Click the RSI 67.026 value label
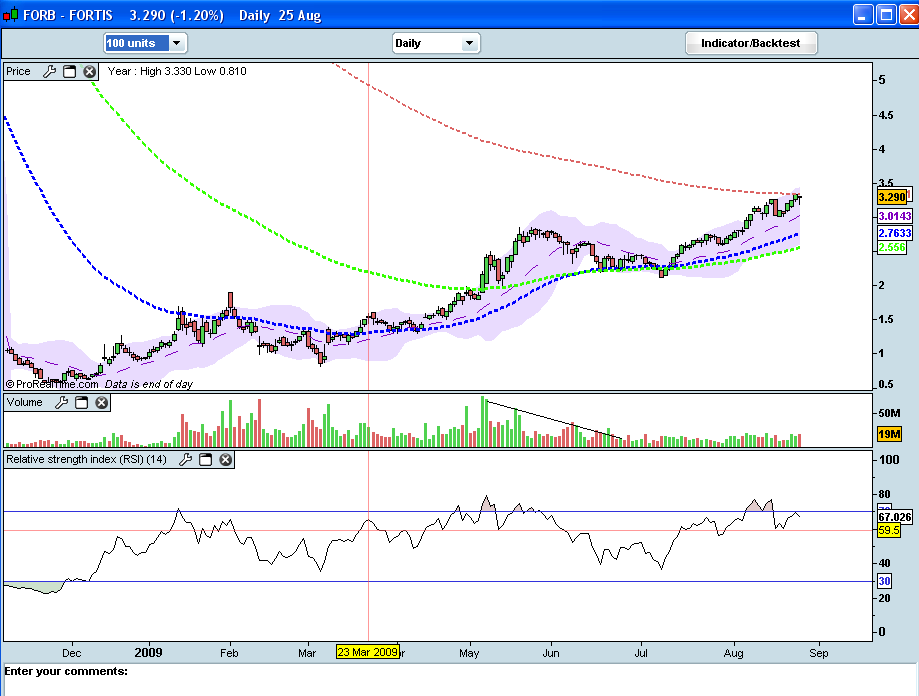 [x=894, y=517]
